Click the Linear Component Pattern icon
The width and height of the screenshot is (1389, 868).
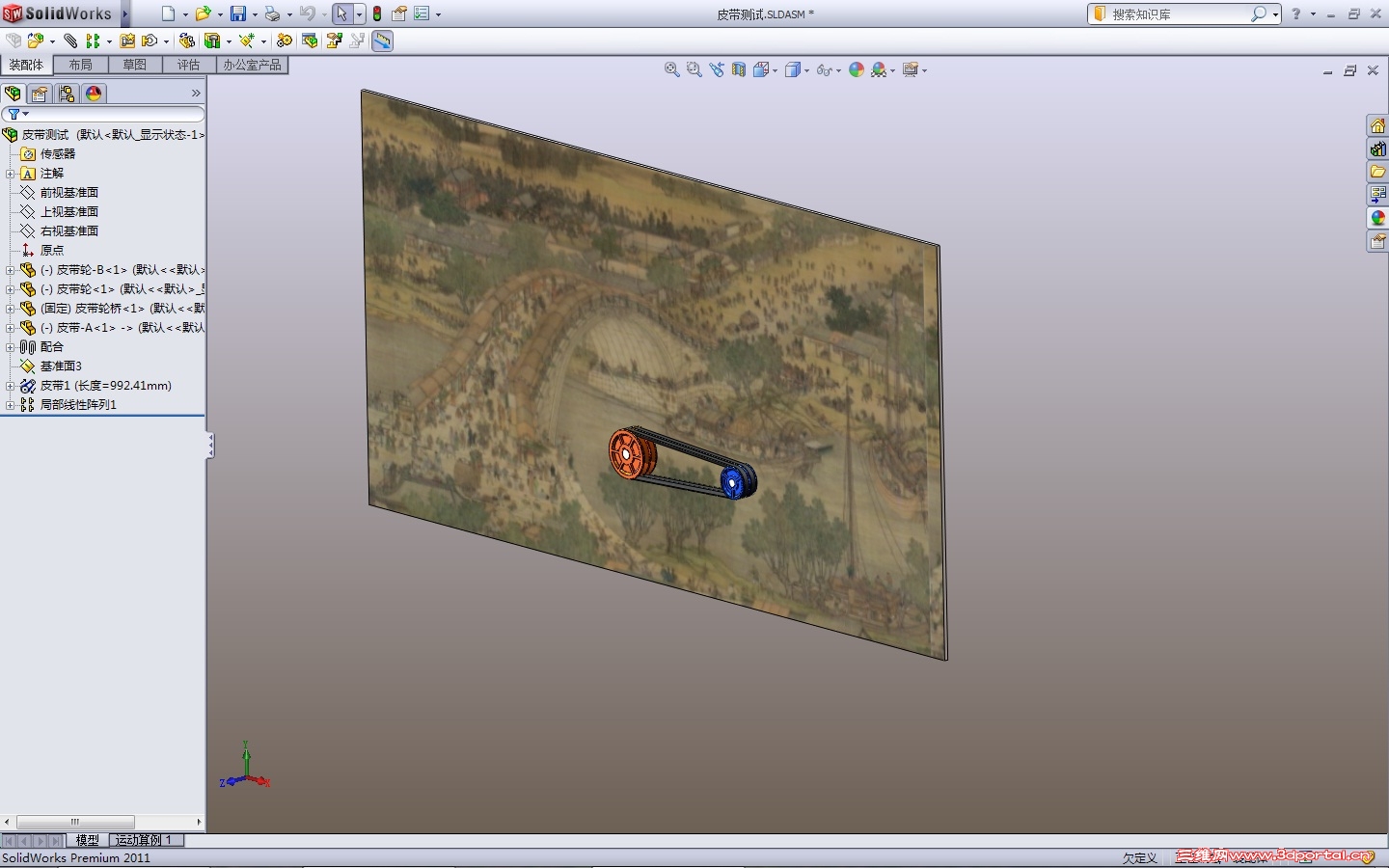[93, 41]
